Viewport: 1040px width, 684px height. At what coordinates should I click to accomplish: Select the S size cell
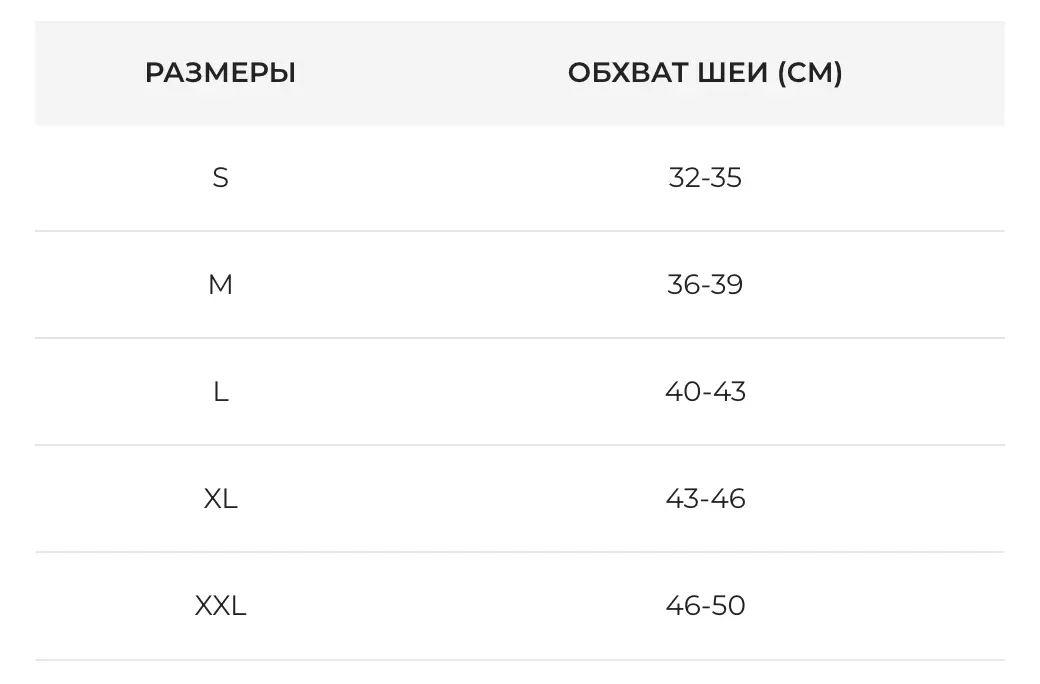[220, 178]
